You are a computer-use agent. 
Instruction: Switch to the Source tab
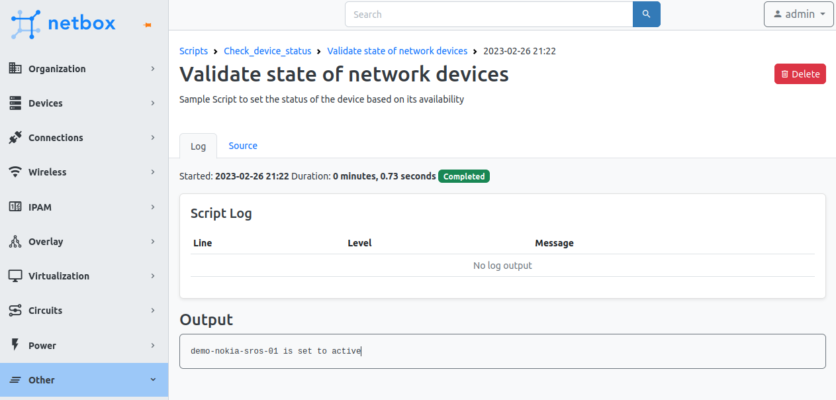(243, 146)
